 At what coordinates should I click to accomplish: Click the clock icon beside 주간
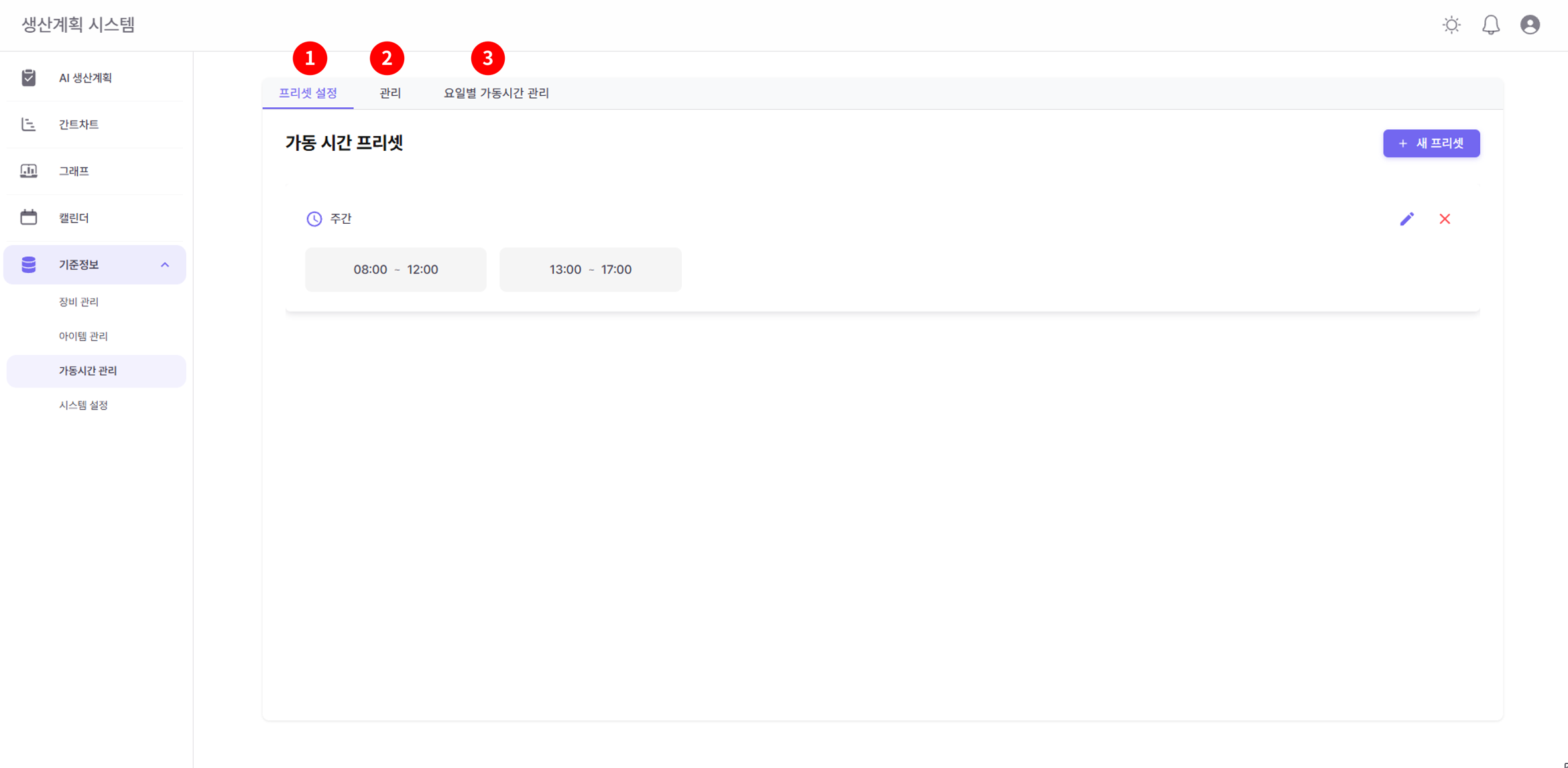(x=314, y=218)
